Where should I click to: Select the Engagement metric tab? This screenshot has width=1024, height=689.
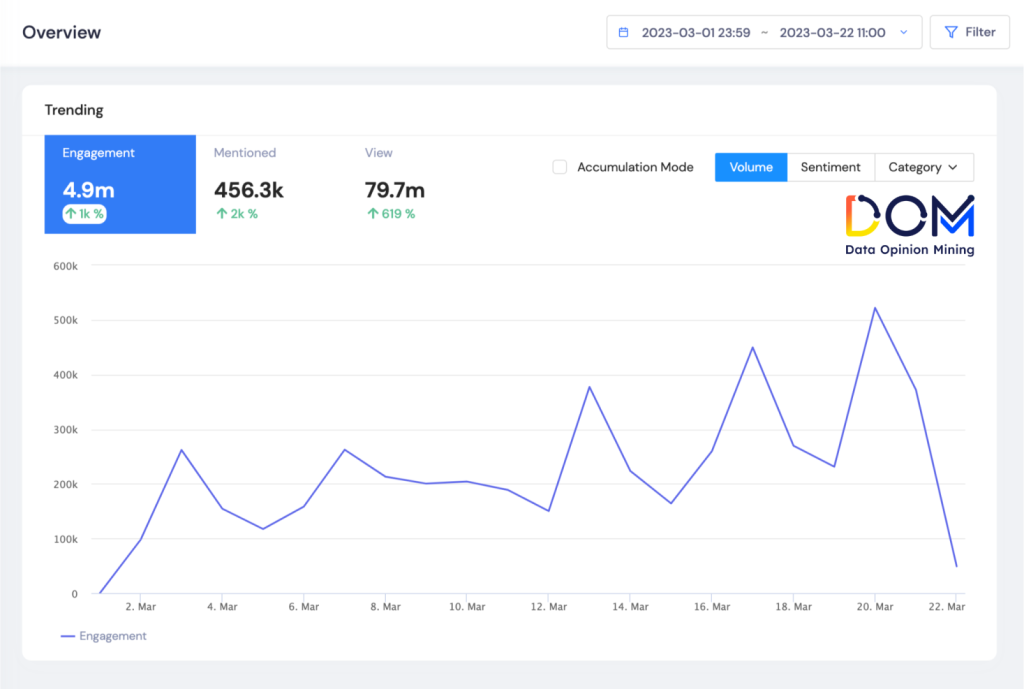coord(120,185)
